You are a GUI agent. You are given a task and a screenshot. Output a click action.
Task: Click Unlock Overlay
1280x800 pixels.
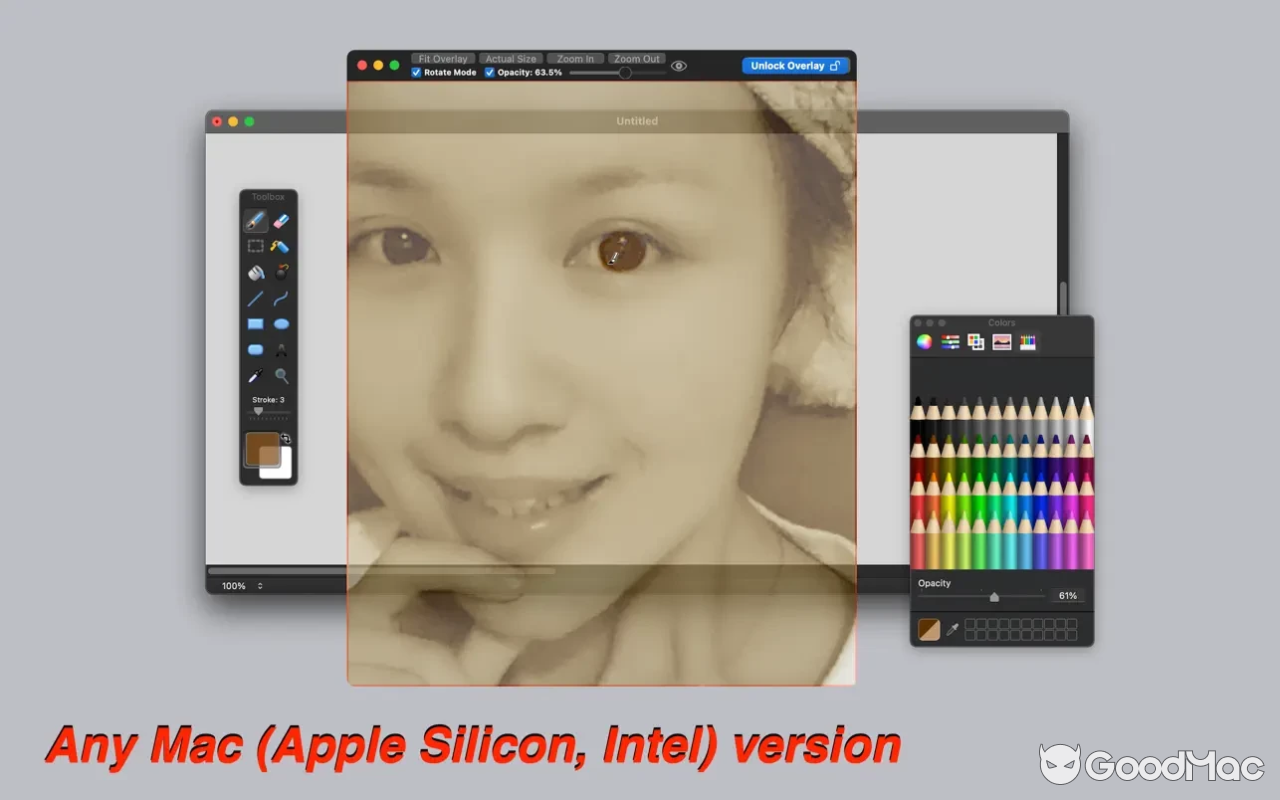(795, 65)
